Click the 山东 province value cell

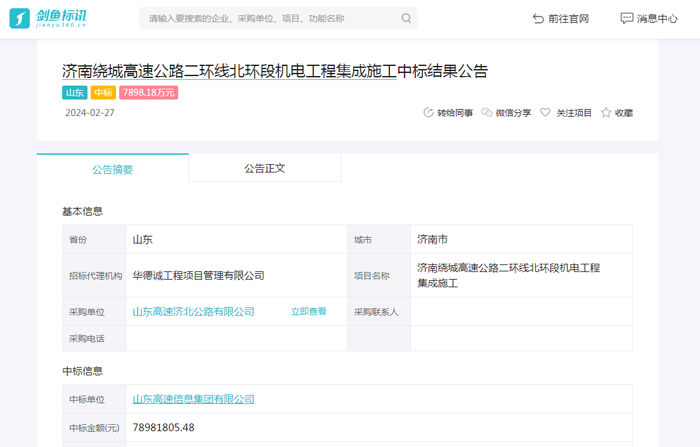point(237,239)
